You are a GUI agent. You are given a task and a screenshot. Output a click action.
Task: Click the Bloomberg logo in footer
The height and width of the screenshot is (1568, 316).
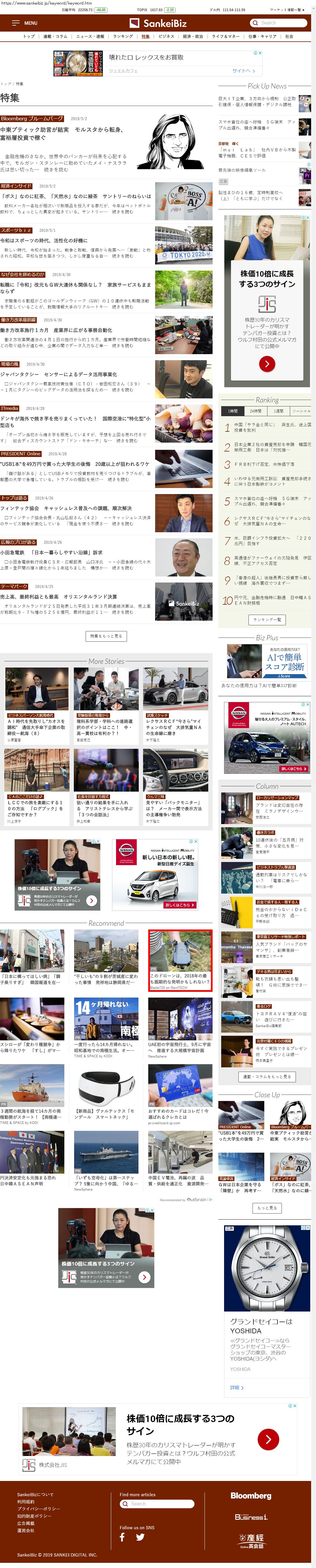(251, 1496)
